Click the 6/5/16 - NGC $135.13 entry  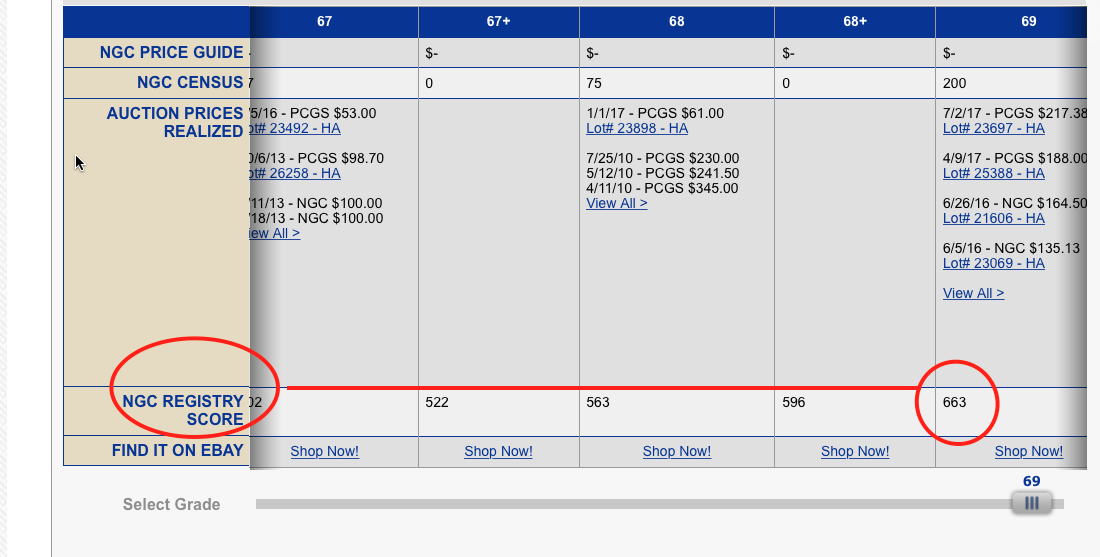[1012, 248]
